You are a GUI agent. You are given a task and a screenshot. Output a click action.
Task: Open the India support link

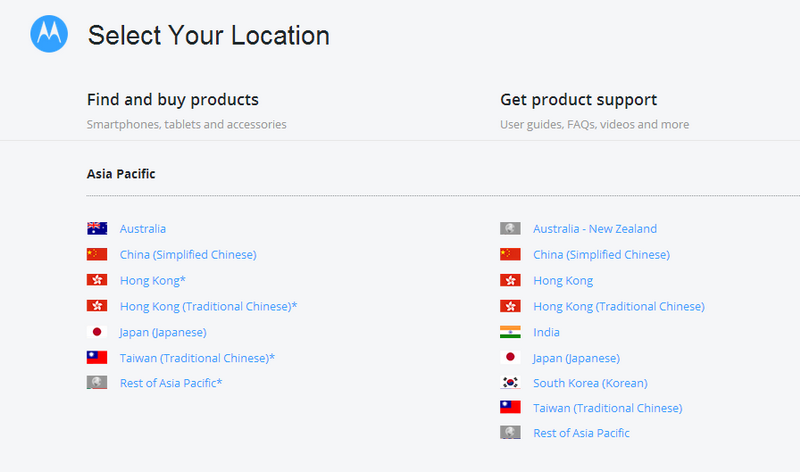tap(546, 332)
